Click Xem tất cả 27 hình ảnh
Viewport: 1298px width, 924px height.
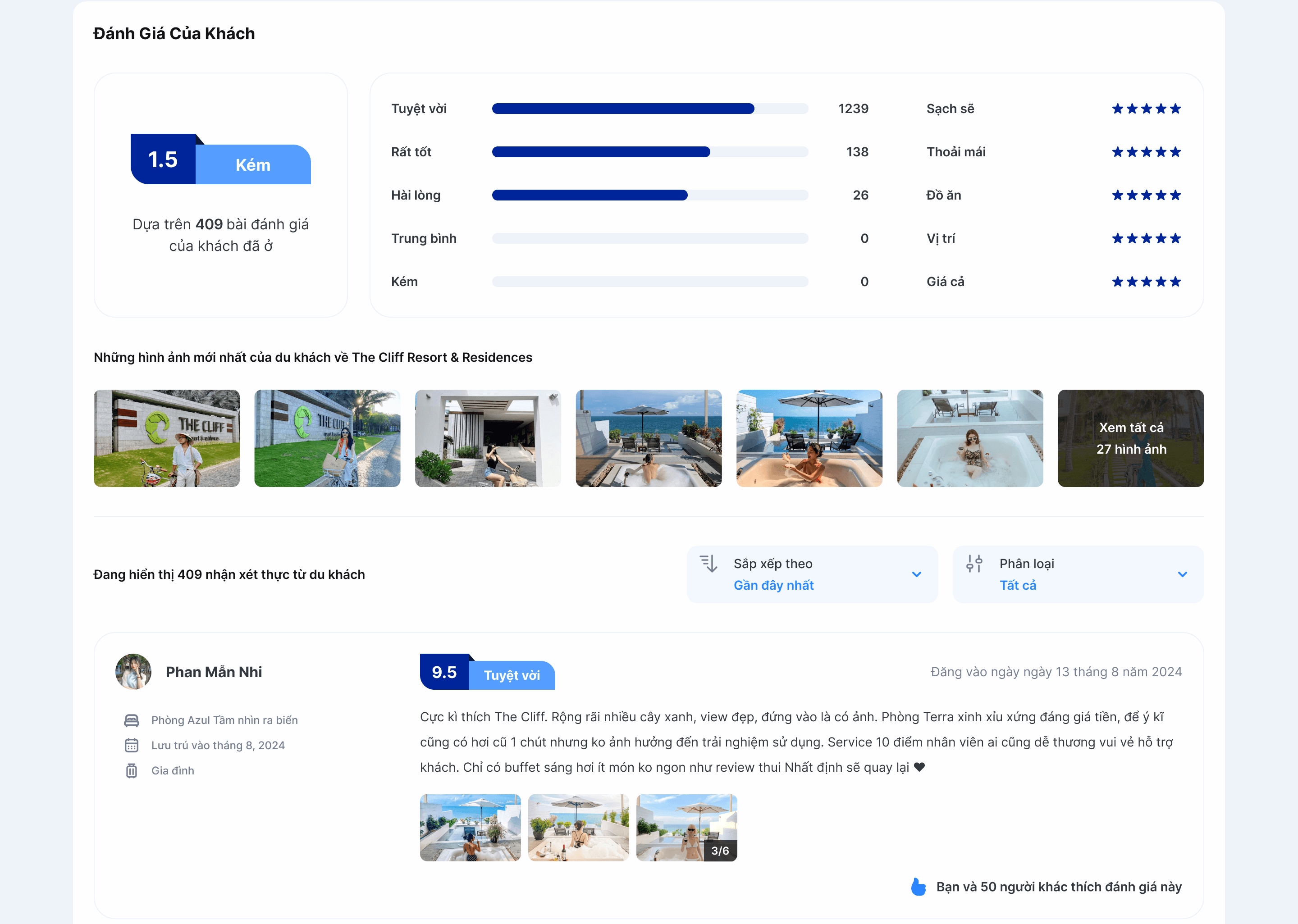[x=1130, y=438]
